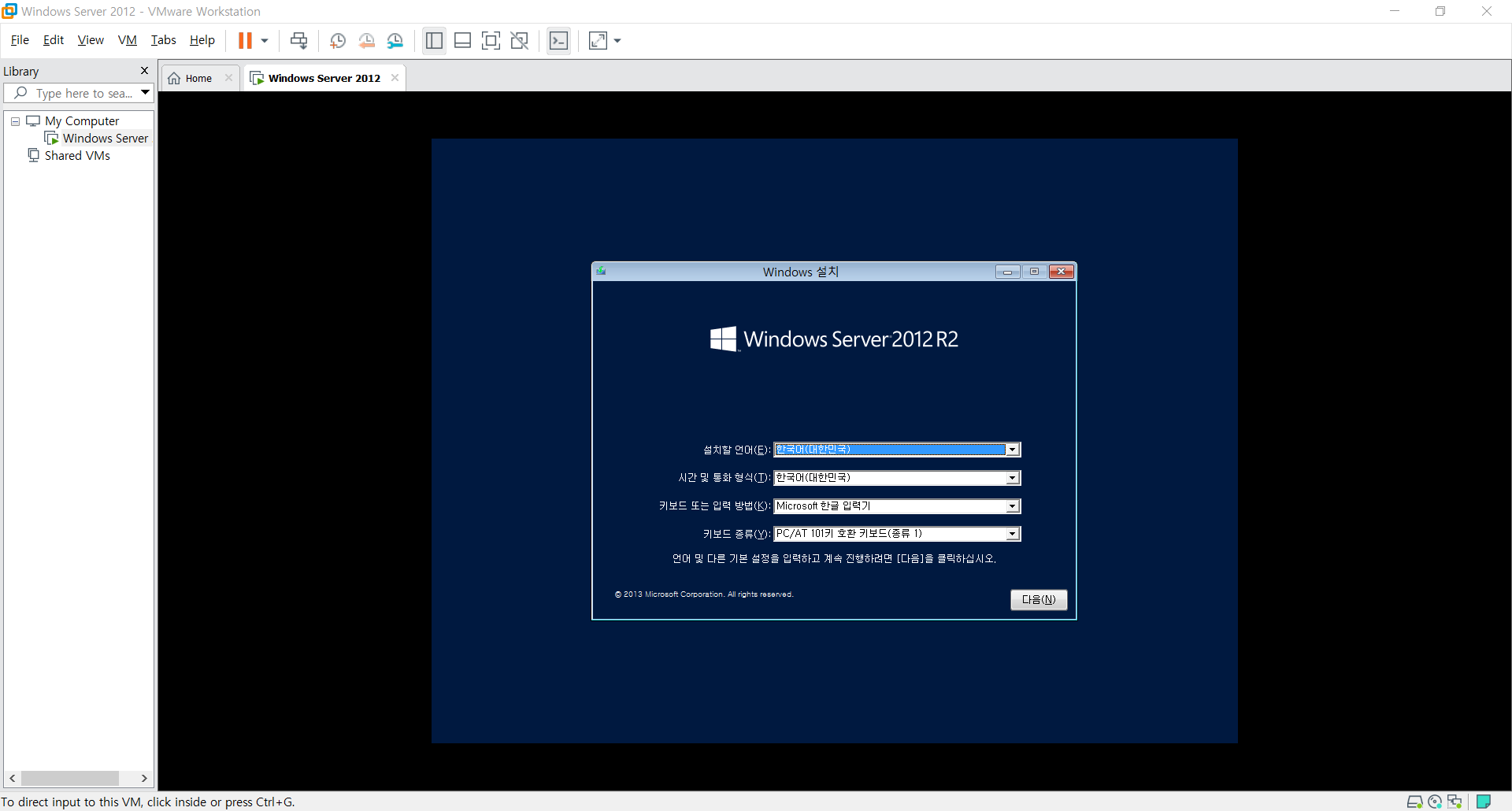Open the Tabs menu
Viewport: 1512px width, 811px height.
click(163, 40)
